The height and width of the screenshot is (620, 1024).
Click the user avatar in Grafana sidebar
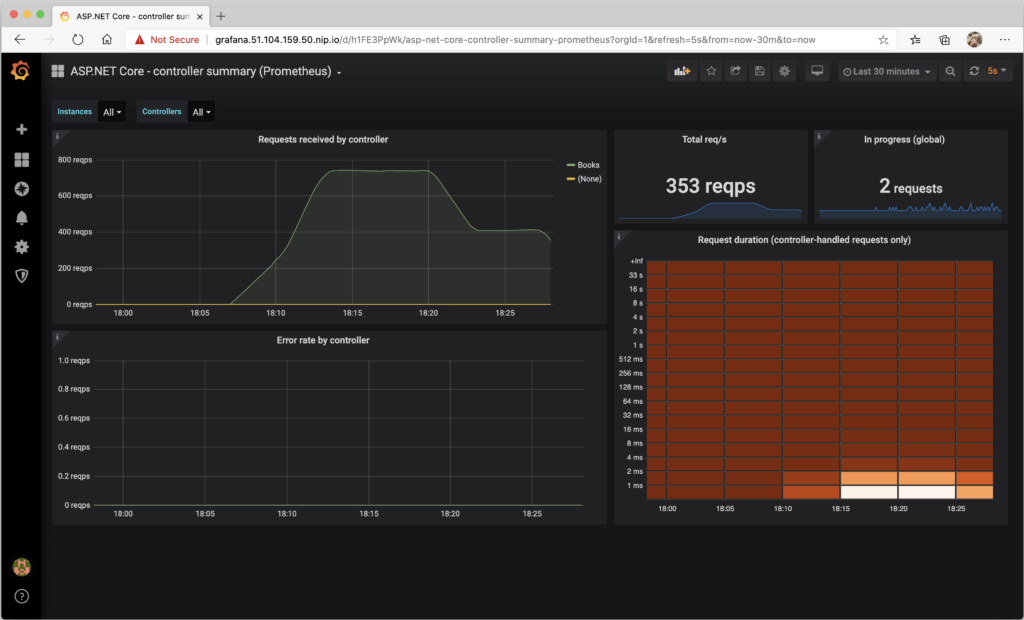click(22, 567)
